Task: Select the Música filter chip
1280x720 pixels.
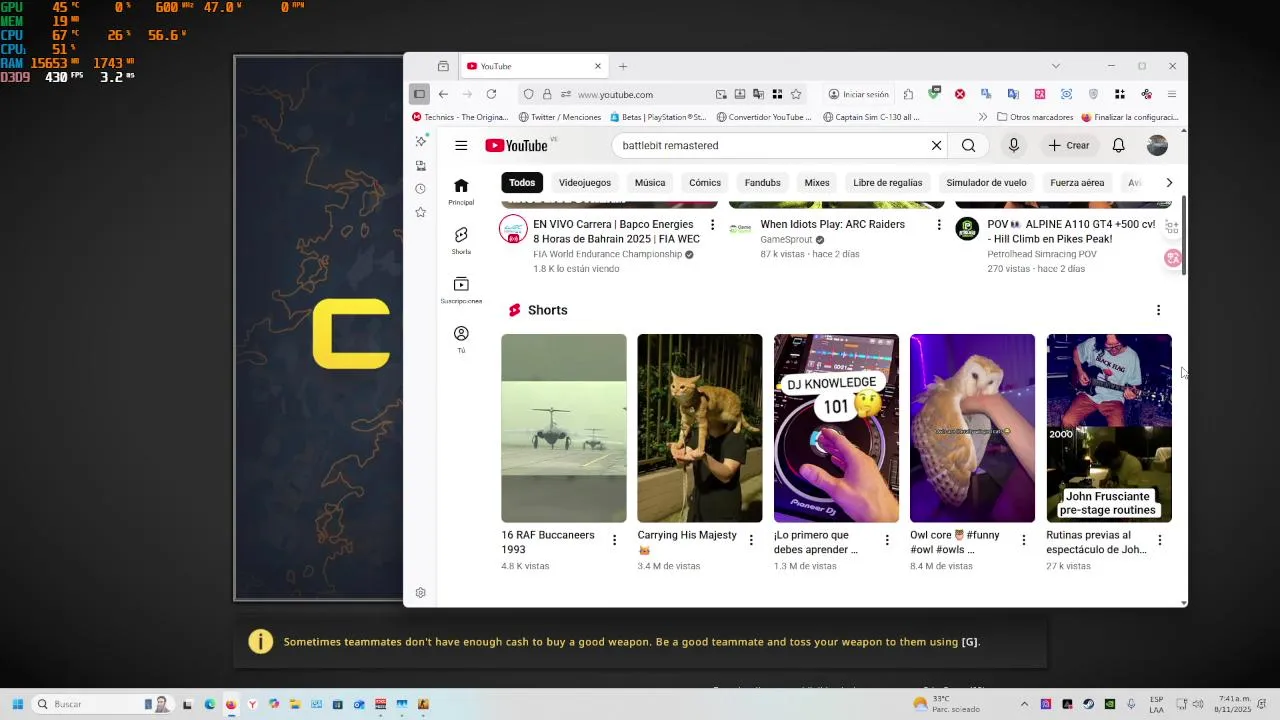Action: (650, 183)
